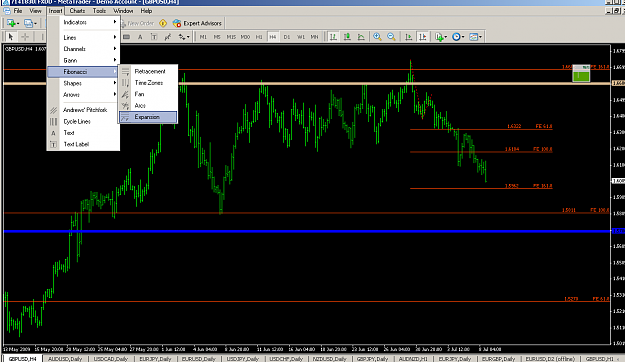Close the open Insert menu
Viewport: 625px width, 362px height.
tap(55, 11)
